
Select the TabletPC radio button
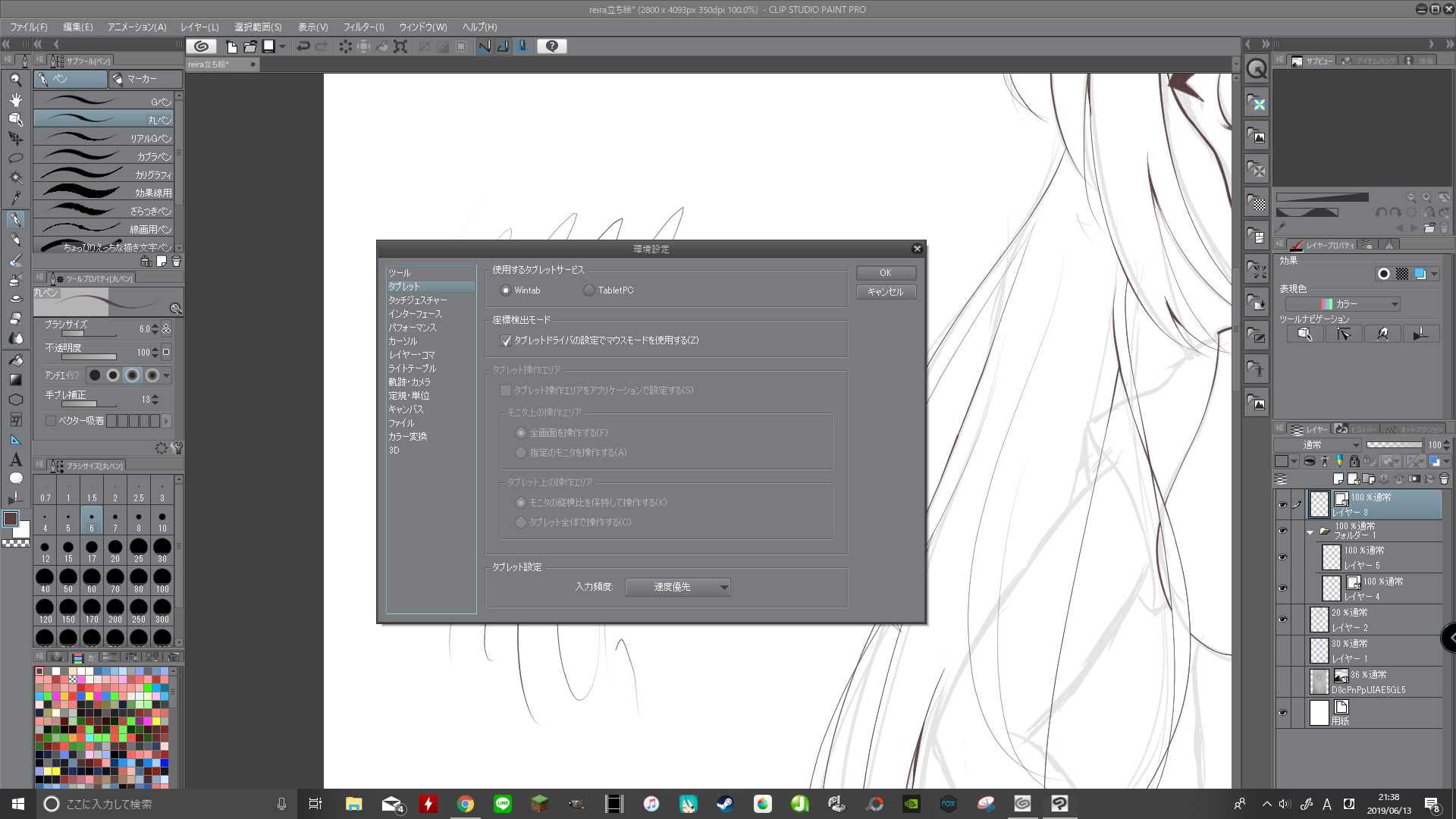(x=589, y=290)
